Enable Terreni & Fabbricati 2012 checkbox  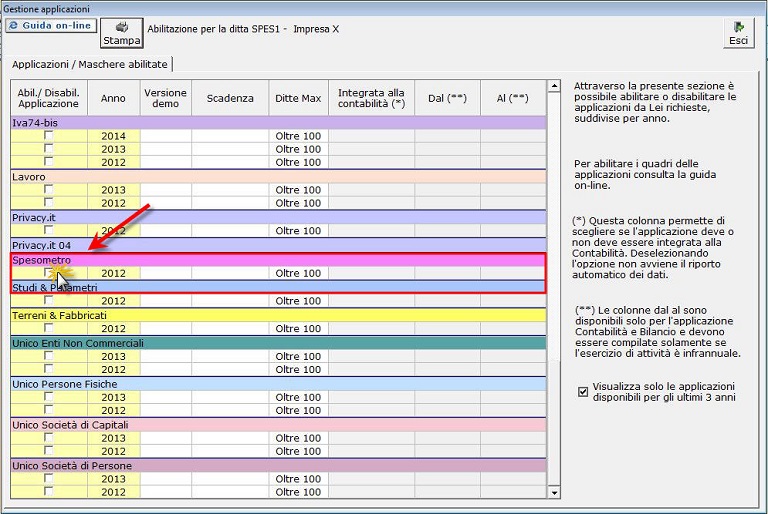[x=48, y=328]
